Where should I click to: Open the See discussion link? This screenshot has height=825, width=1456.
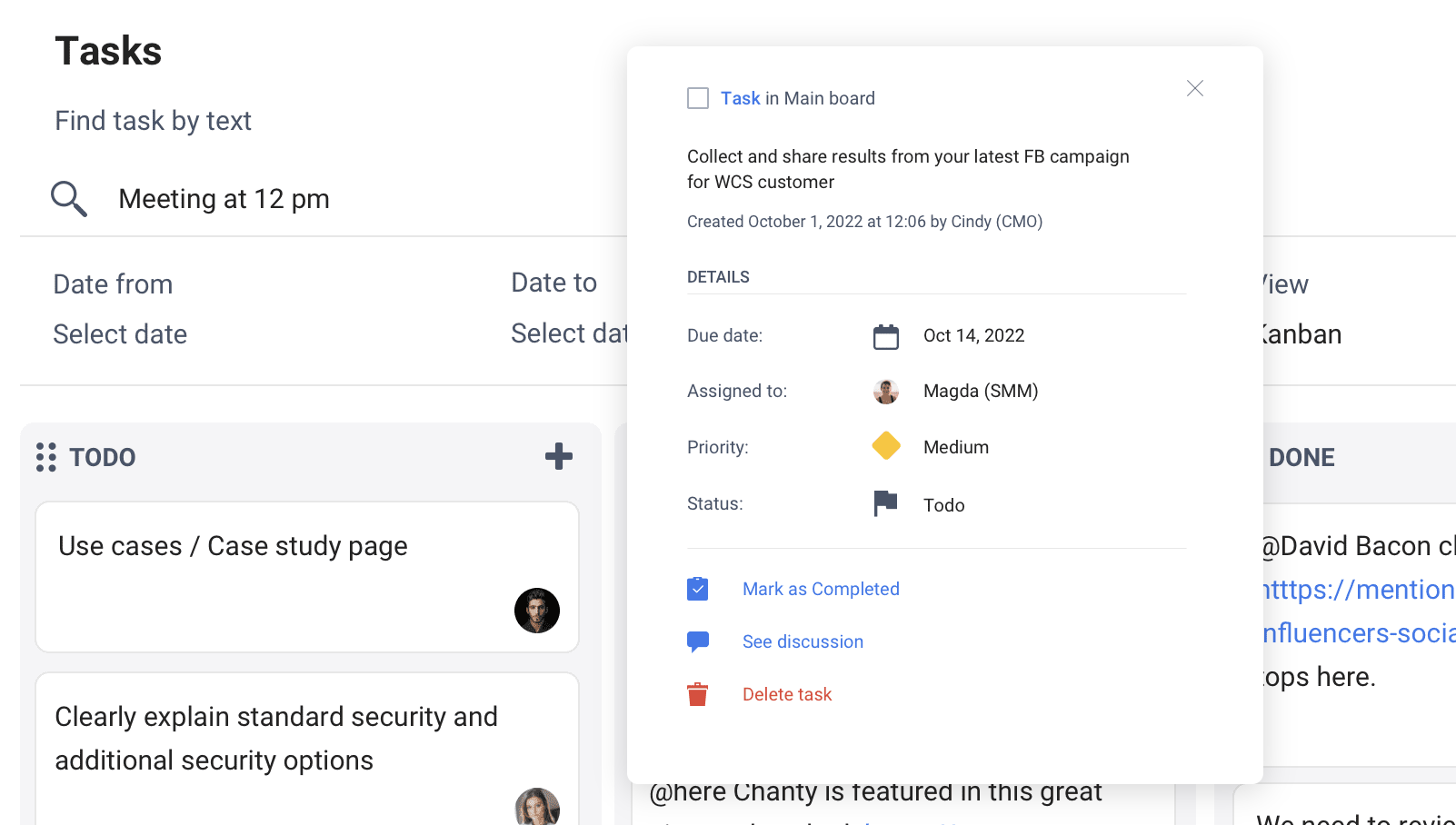pos(803,641)
